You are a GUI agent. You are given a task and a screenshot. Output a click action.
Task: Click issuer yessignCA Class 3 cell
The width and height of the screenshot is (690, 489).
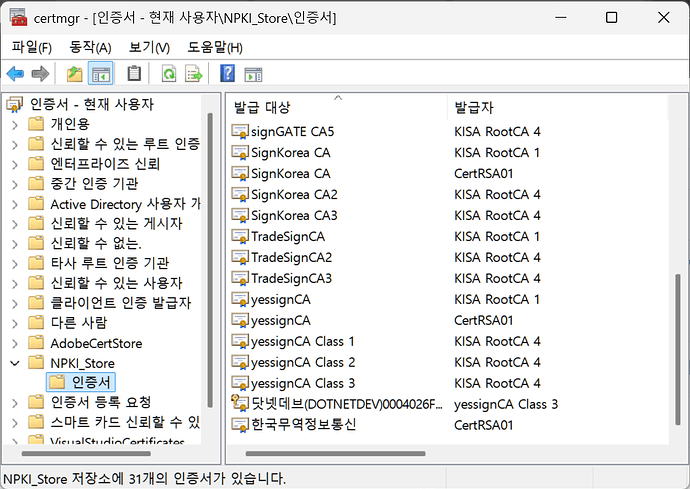point(506,404)
